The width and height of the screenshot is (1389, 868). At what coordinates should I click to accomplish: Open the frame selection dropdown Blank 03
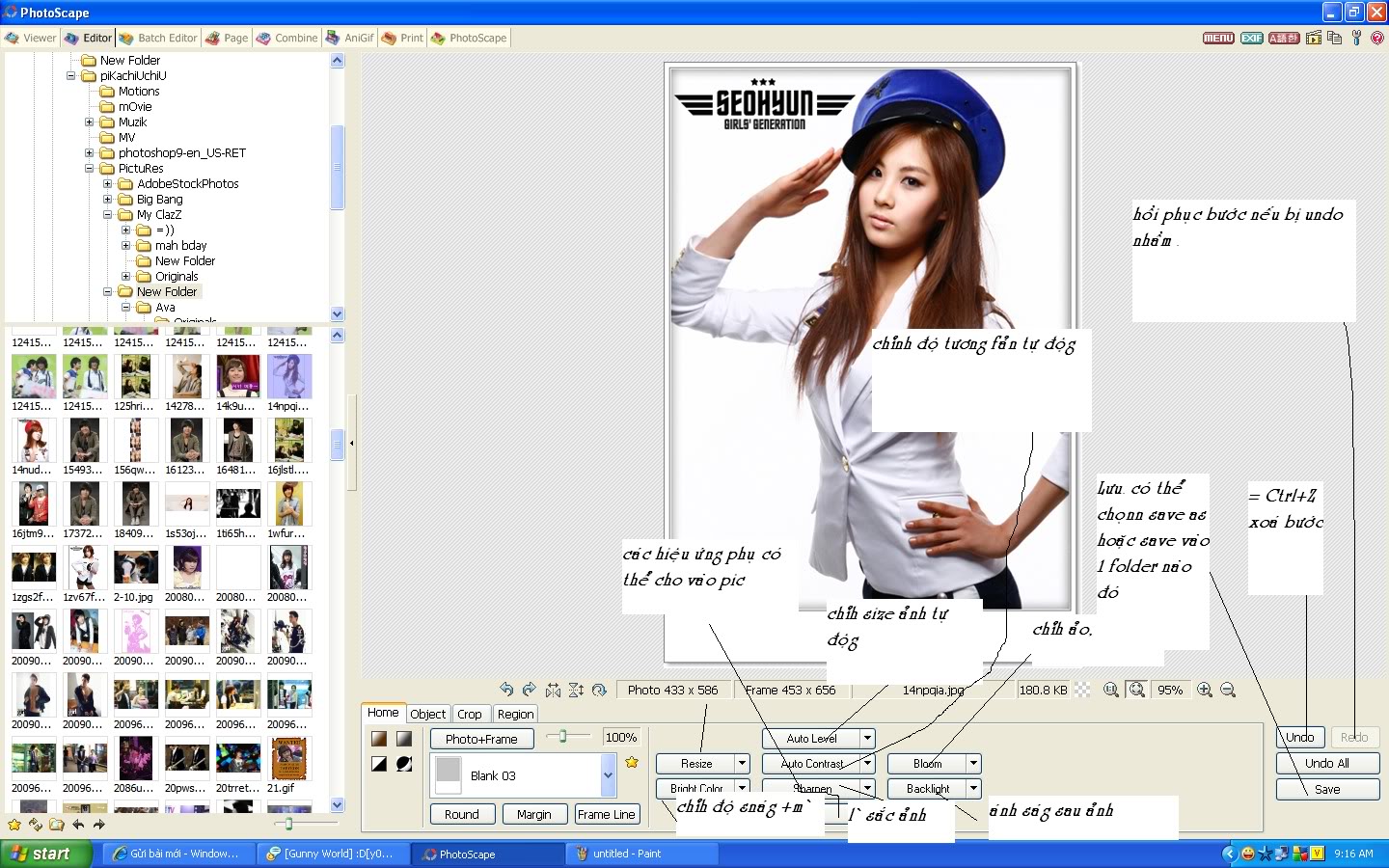coord(608,775)
